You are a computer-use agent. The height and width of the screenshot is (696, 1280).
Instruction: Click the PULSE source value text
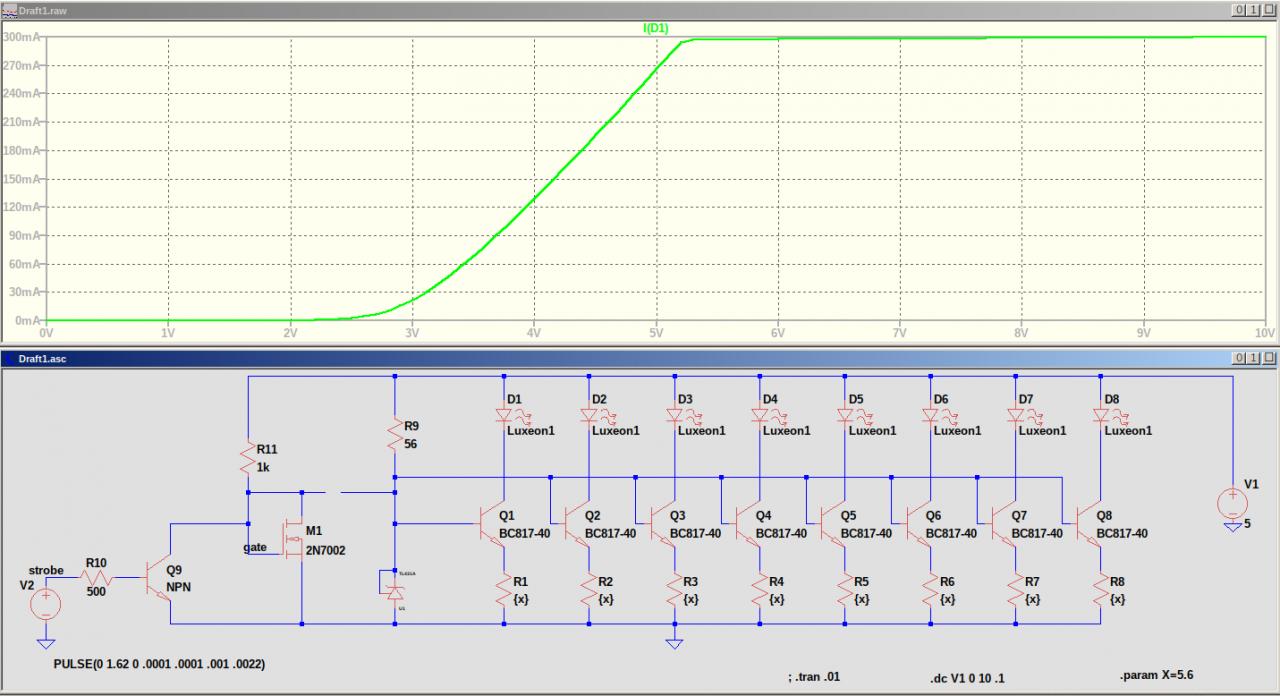160,664
